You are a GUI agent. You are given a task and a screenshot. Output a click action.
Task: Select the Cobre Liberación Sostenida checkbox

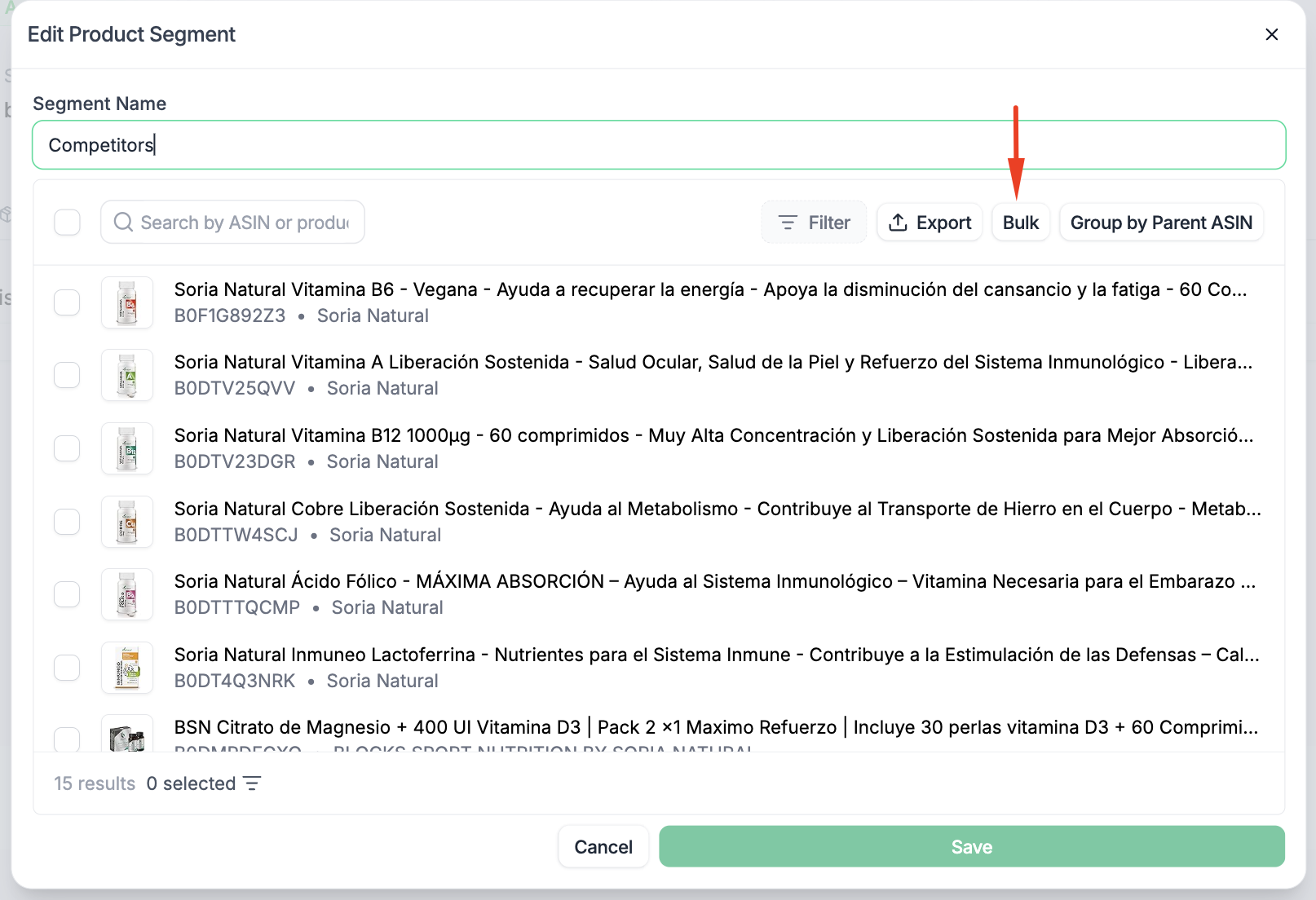click(x=67, y=522)
